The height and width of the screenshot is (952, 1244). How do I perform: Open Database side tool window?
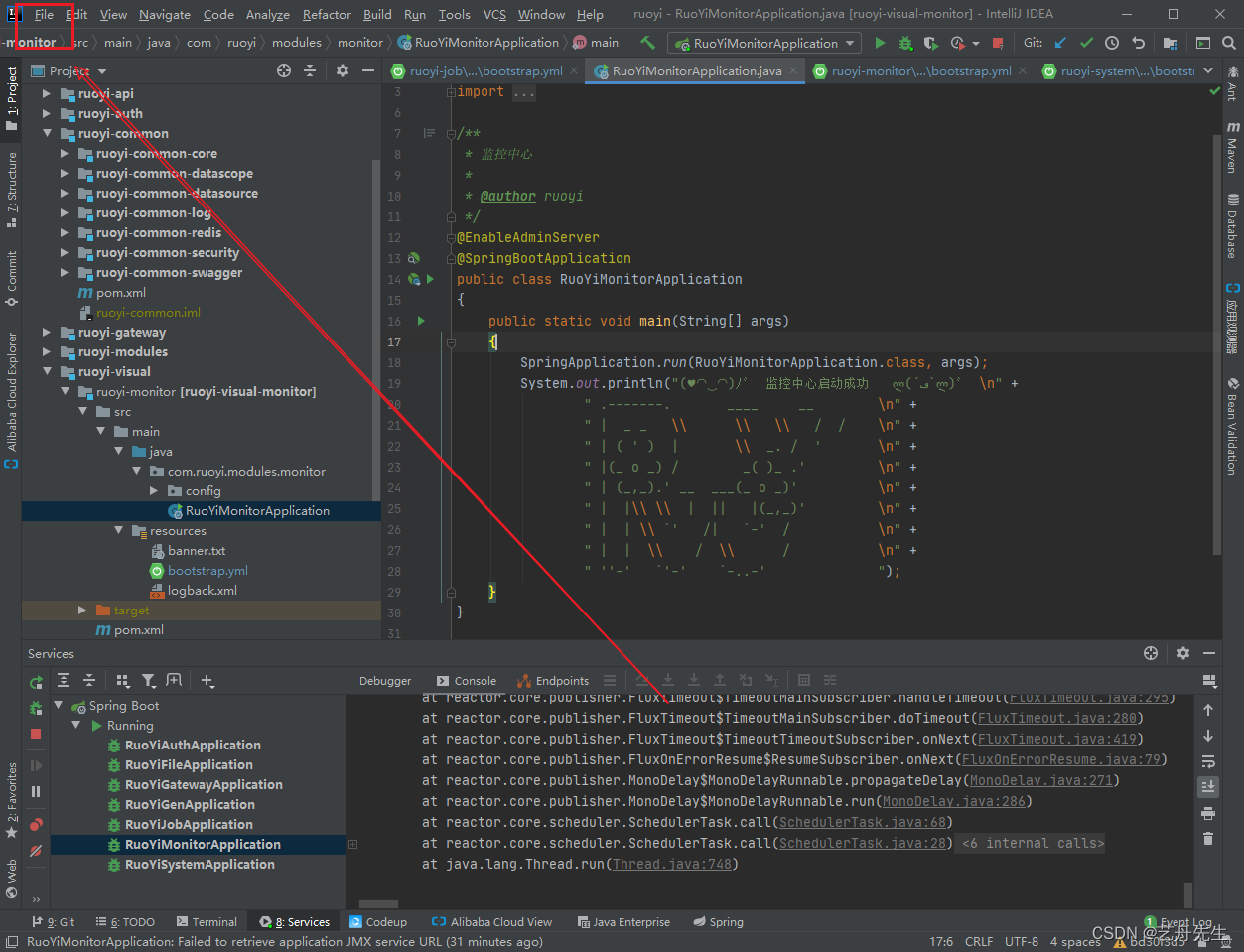(x=1232, y=227)
